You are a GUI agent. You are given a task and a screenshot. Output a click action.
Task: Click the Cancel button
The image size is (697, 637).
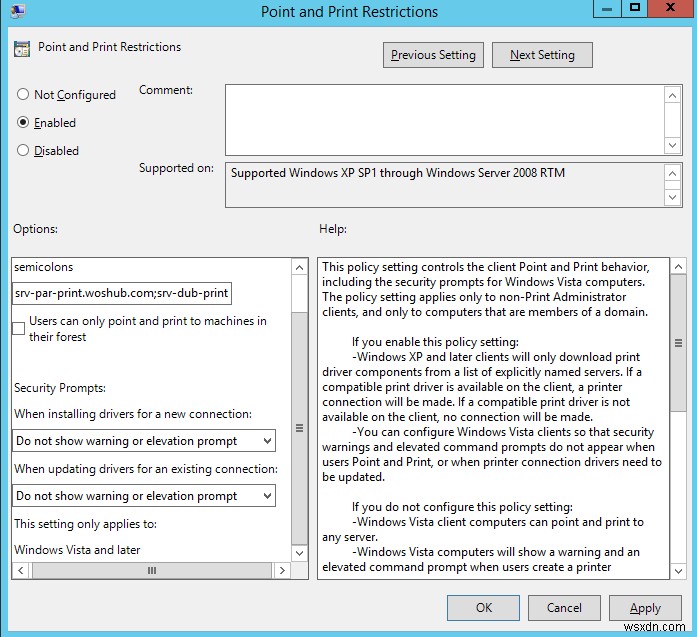pyautogui.click(x=564, y=608)
